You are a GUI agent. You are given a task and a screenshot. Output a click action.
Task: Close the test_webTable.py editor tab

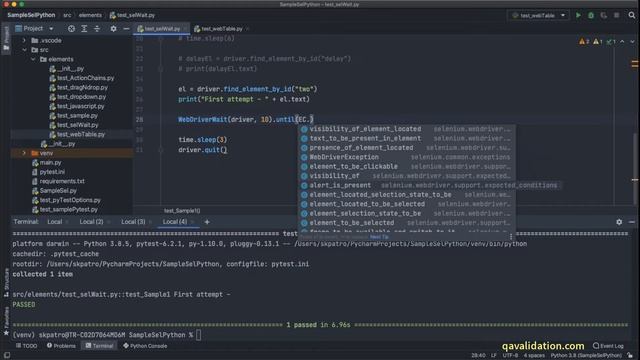(x=248, y=29)
